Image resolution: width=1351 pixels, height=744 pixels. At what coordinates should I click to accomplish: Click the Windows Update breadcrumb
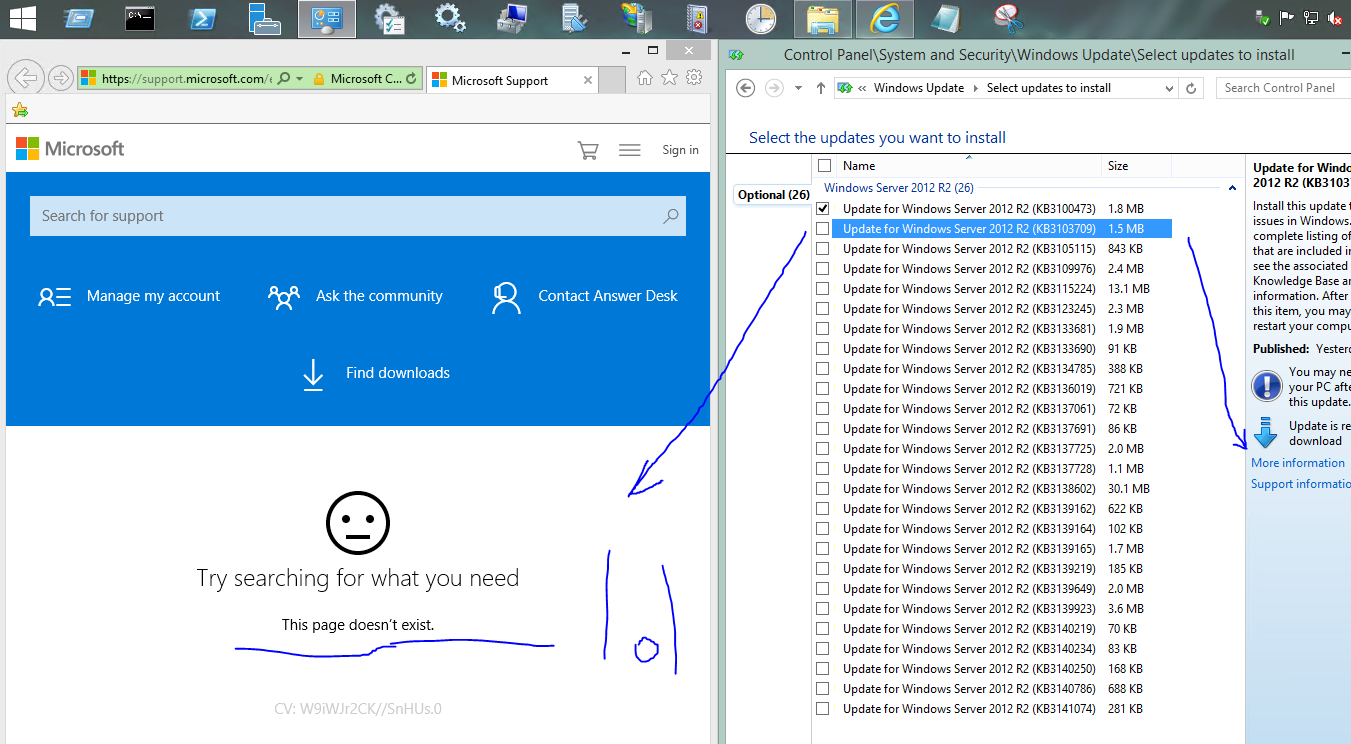[x=919, y=88]
